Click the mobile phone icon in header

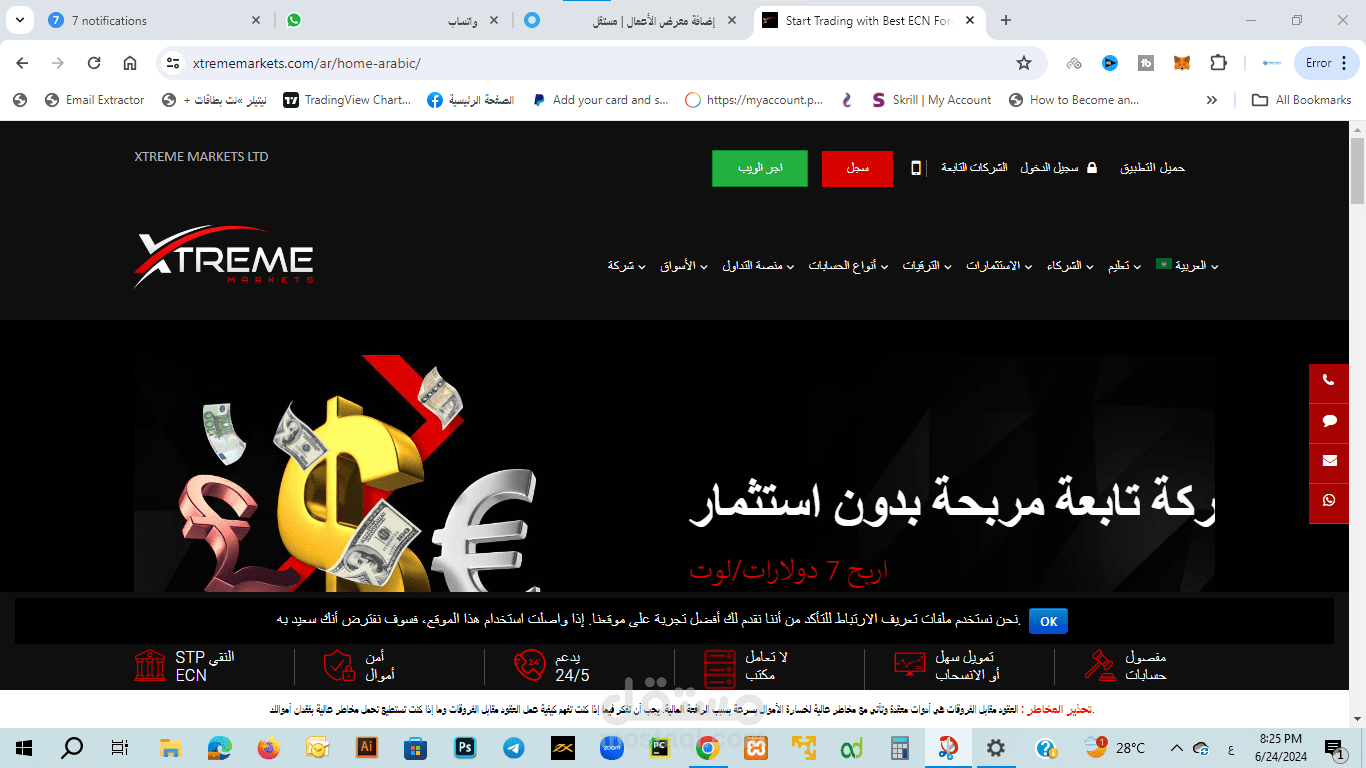click(x=916, y=168)
